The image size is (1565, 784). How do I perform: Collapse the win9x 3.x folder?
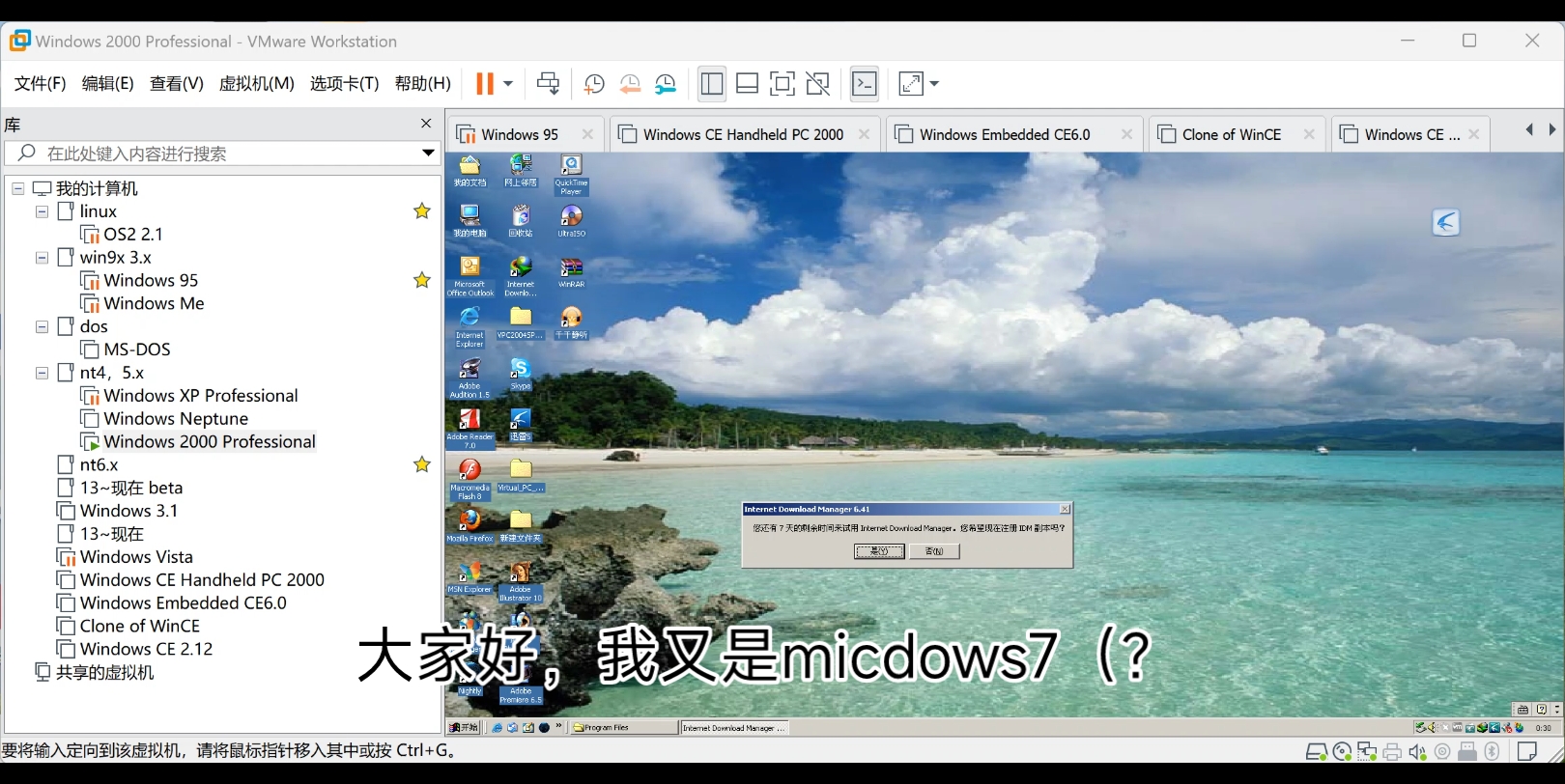(42, 258)
